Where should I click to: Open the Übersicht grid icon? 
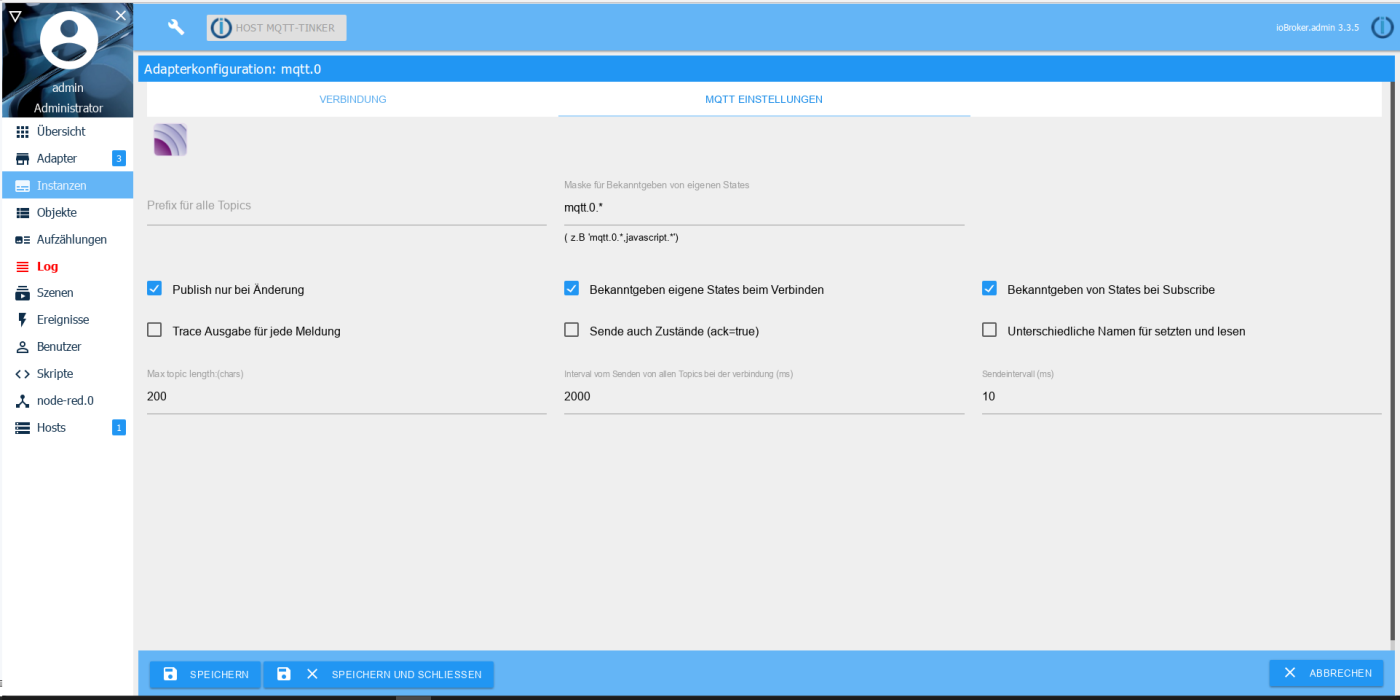[x=23, y=132]
